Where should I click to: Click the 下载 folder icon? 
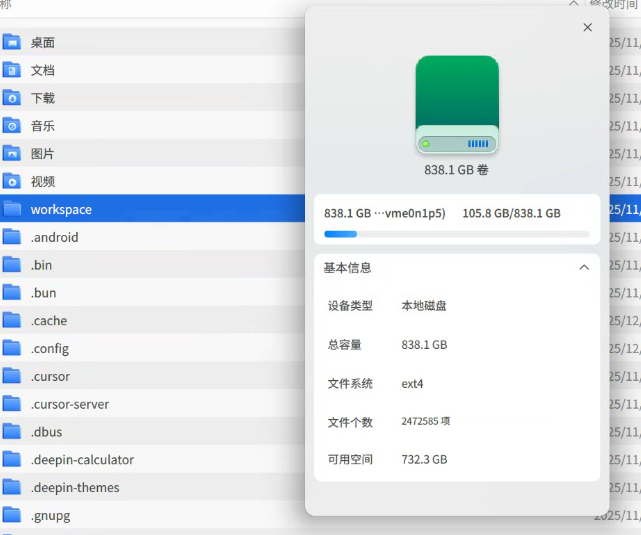pos(11,98)
